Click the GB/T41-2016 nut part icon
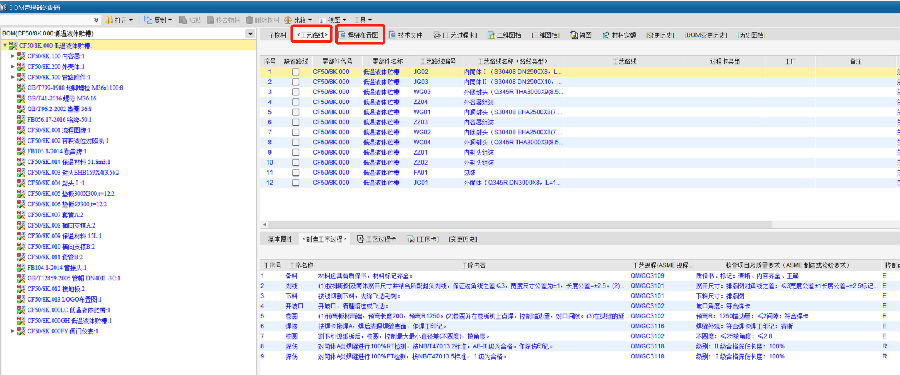 21,98
